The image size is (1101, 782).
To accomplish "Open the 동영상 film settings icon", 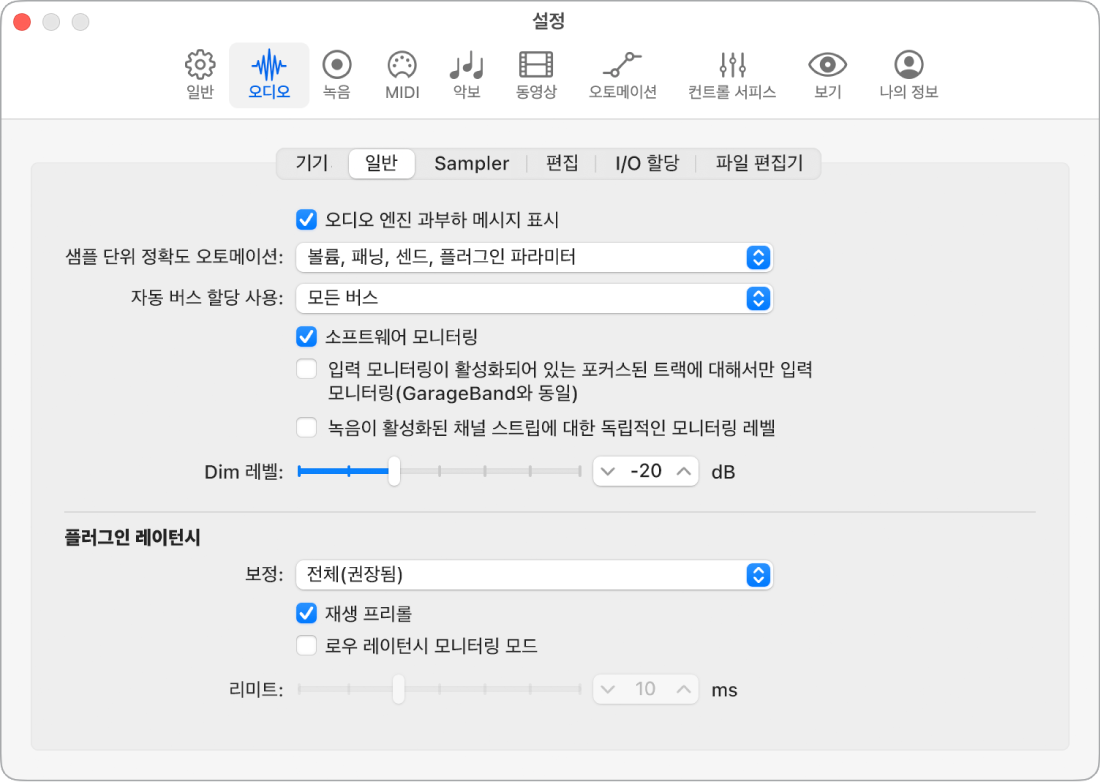I will (x=536, y=75).
